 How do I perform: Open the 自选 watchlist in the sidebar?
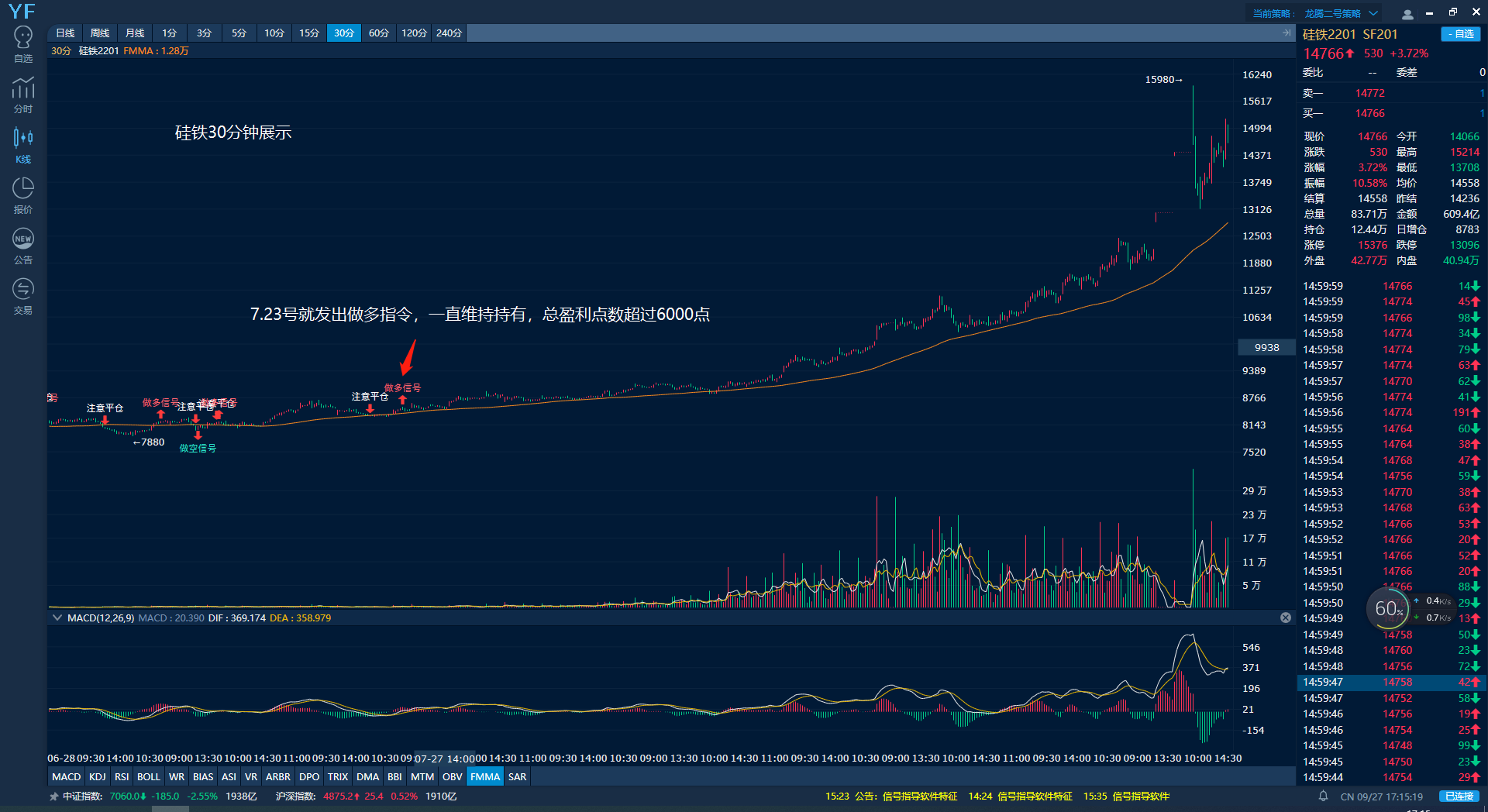[23, 45]
